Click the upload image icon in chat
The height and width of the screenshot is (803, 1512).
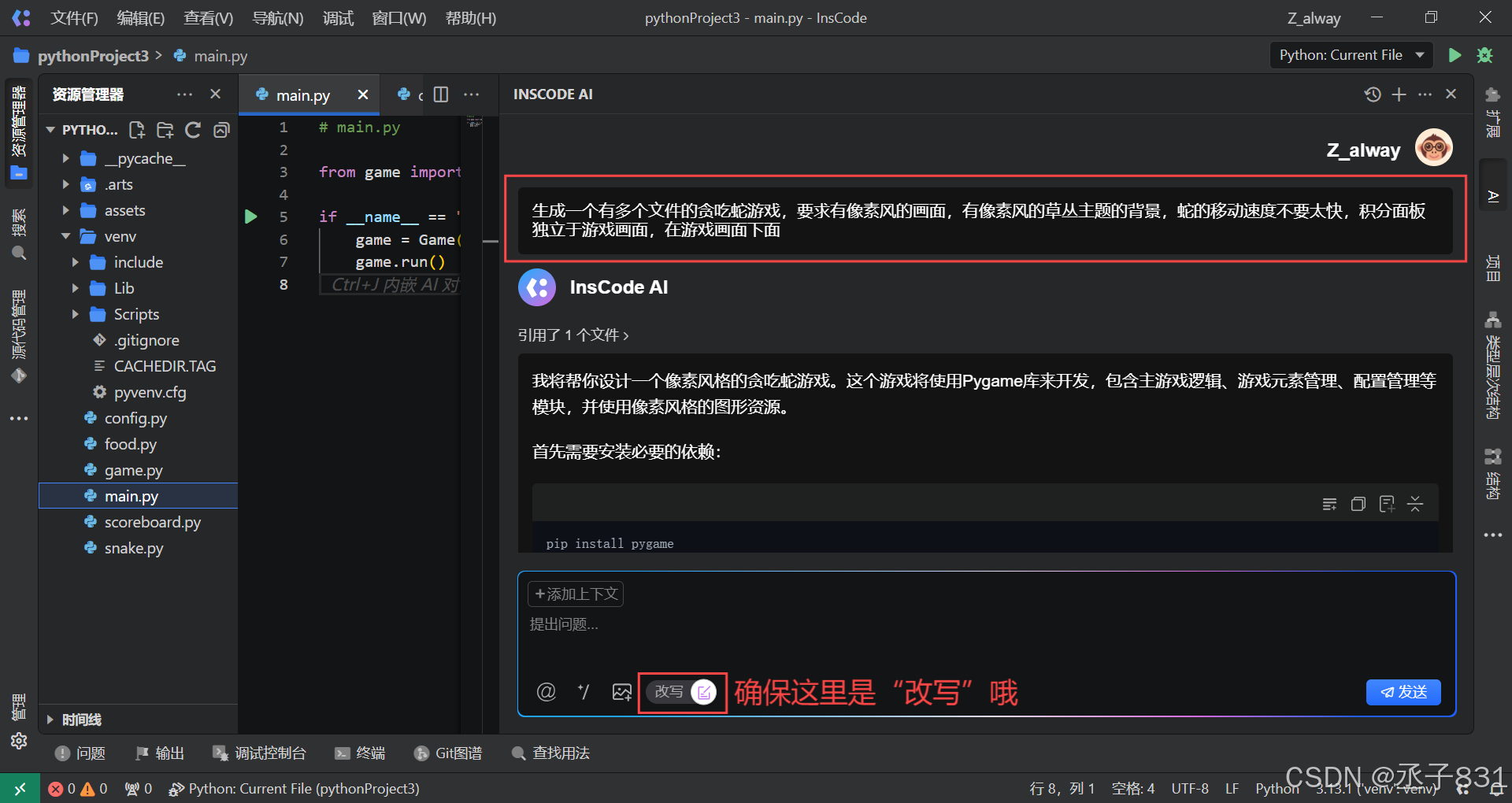pyautogui.click(x=621, y=692)
